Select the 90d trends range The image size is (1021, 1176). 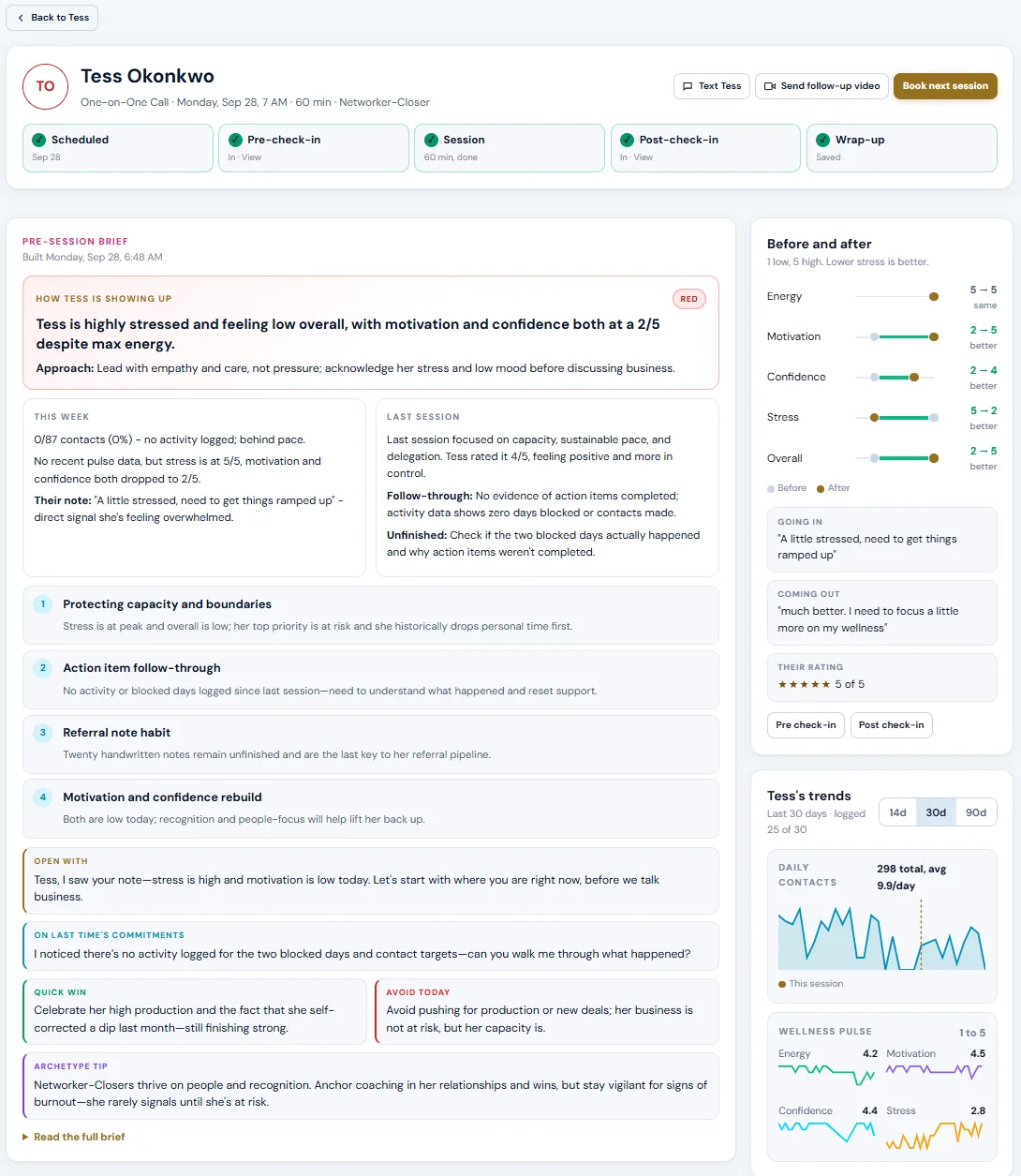click(x=976, y=812)
